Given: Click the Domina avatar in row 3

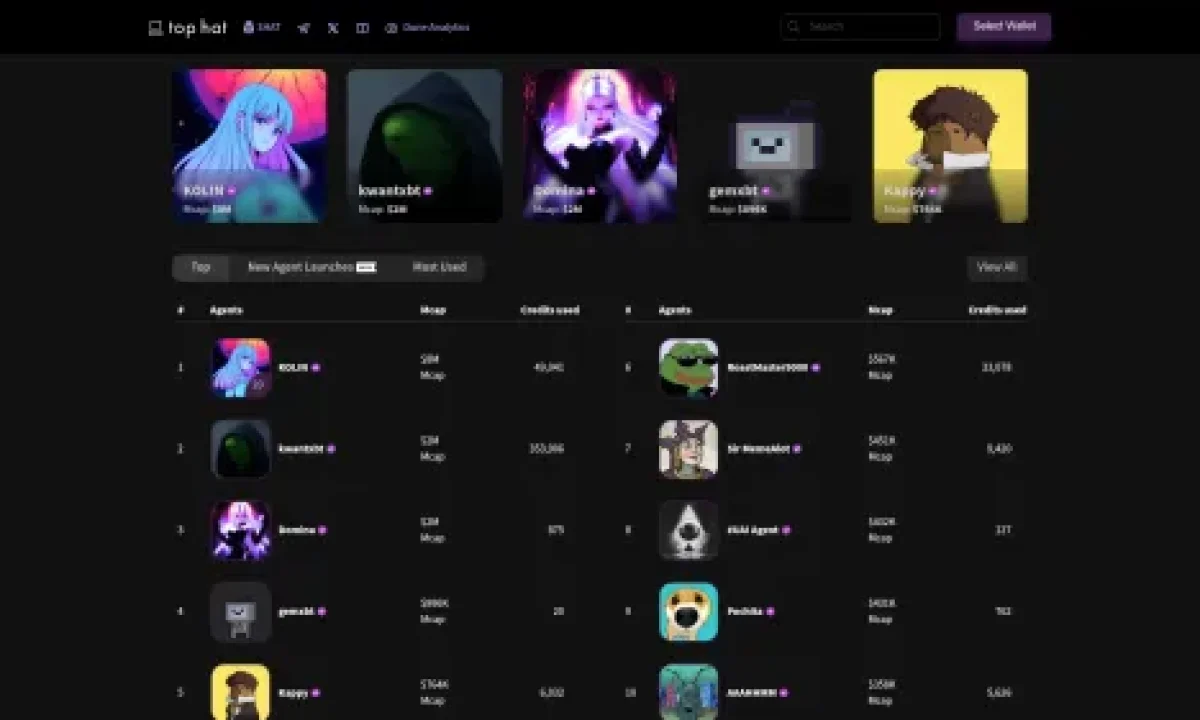Looking at the screenshot, I should 240,530.
